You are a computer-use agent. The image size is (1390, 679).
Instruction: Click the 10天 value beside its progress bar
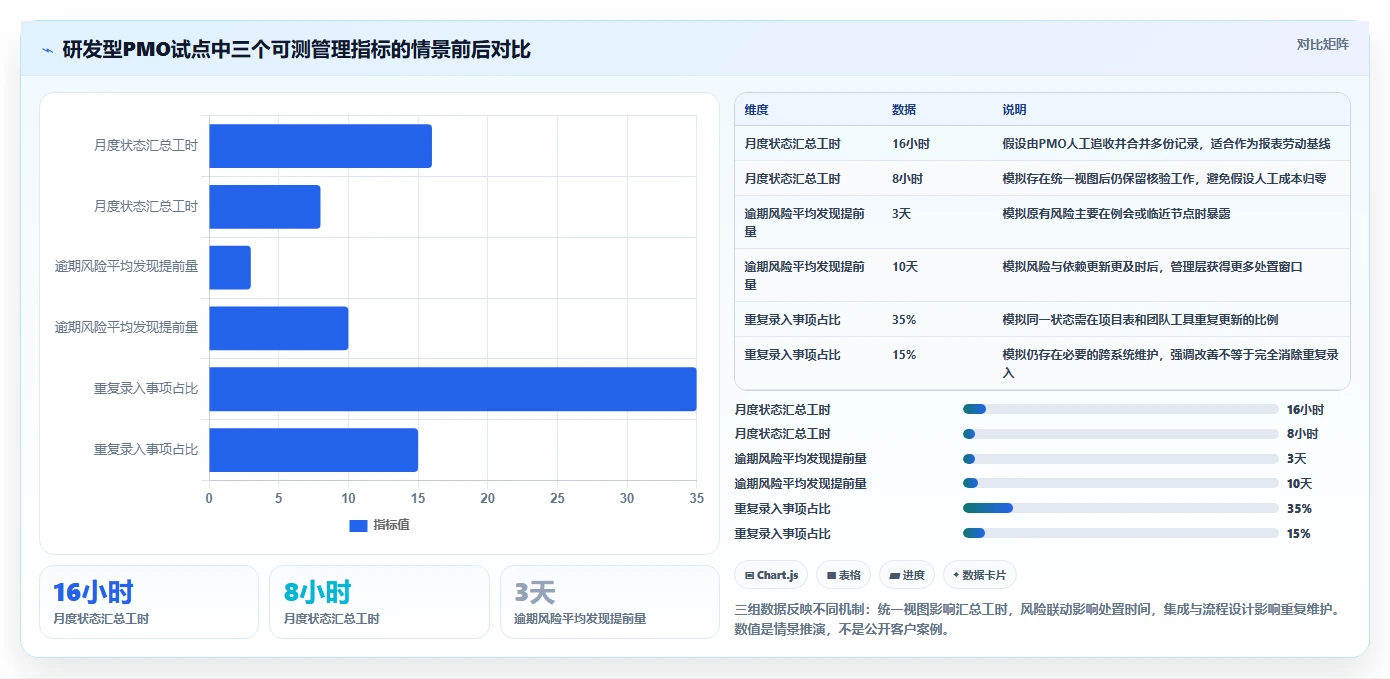[x=1299, y=484]
